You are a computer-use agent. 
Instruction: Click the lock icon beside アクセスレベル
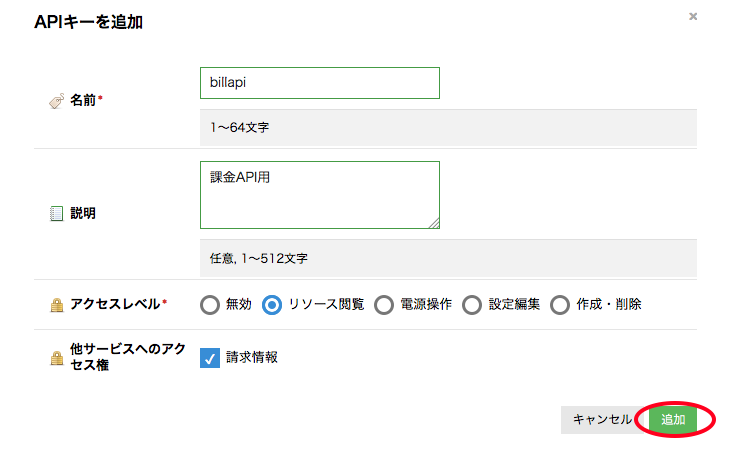(x=56, y=304)
